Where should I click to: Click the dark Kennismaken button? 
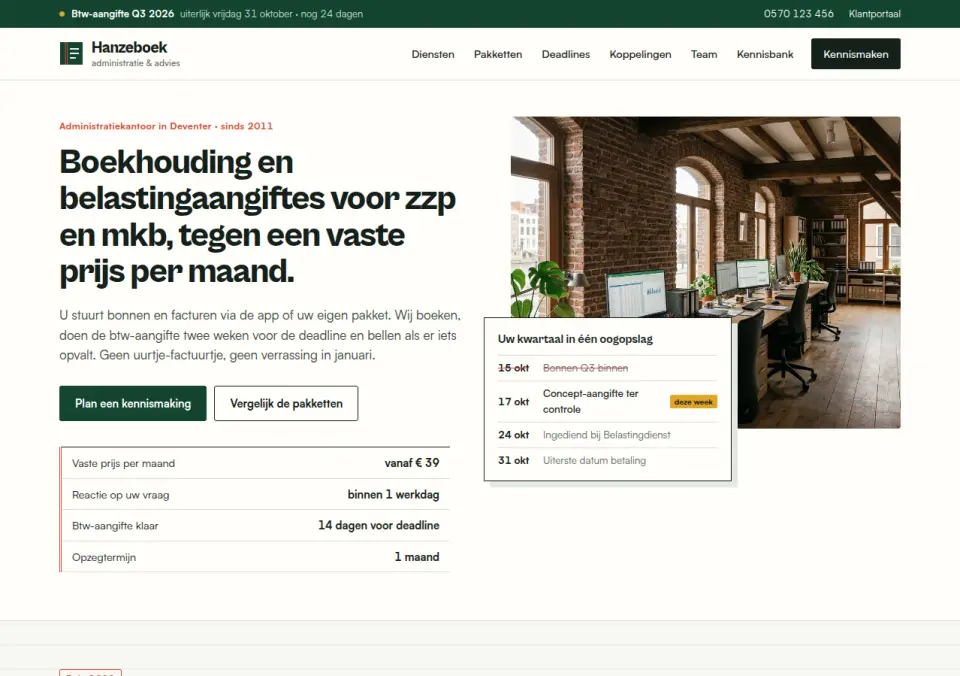[x=855, y=54]
